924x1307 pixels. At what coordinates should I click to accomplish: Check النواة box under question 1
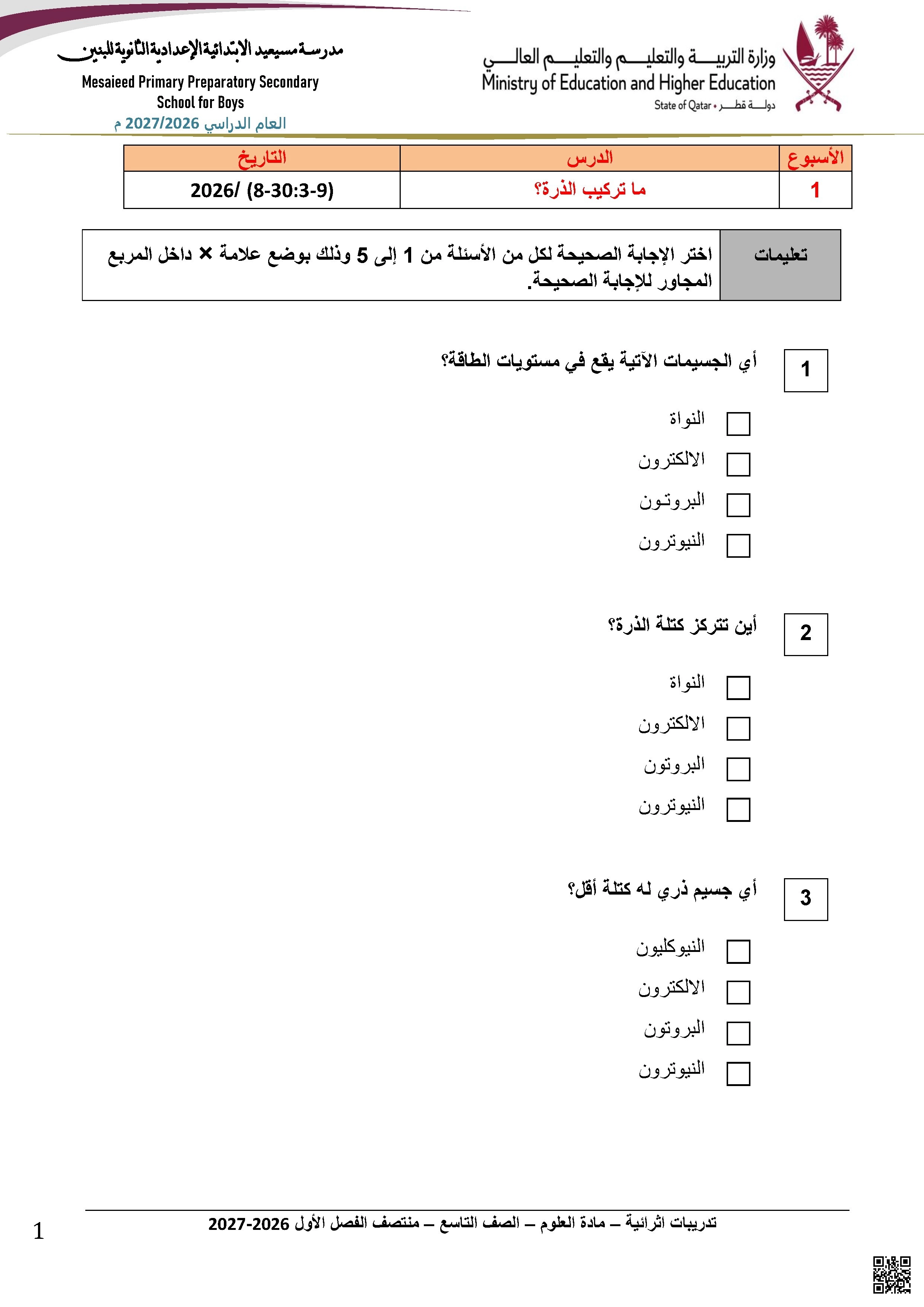coord(738,424)
